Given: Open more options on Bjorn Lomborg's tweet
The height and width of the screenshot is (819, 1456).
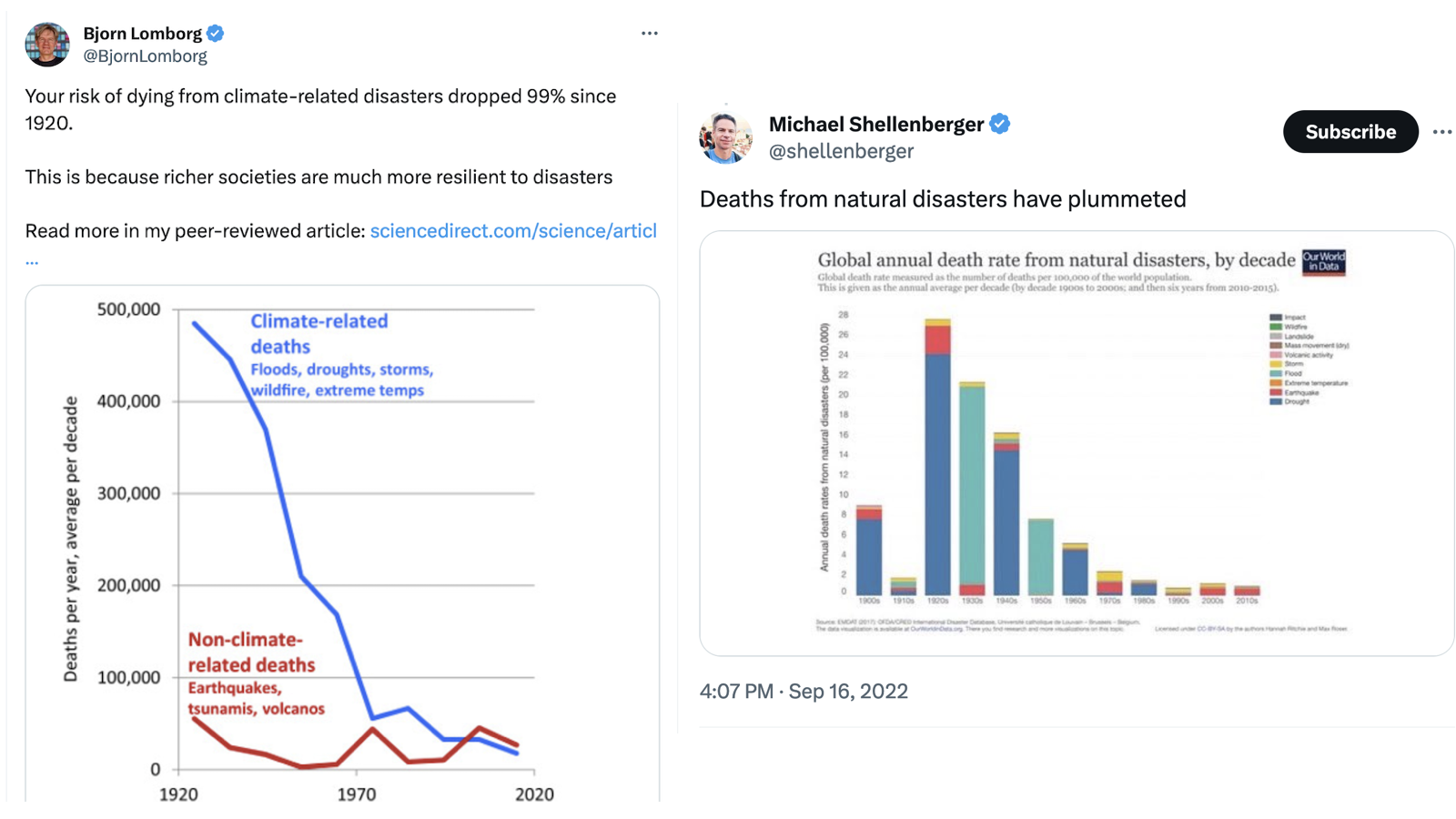Looking at the screenshot, I should pos(649,34).
